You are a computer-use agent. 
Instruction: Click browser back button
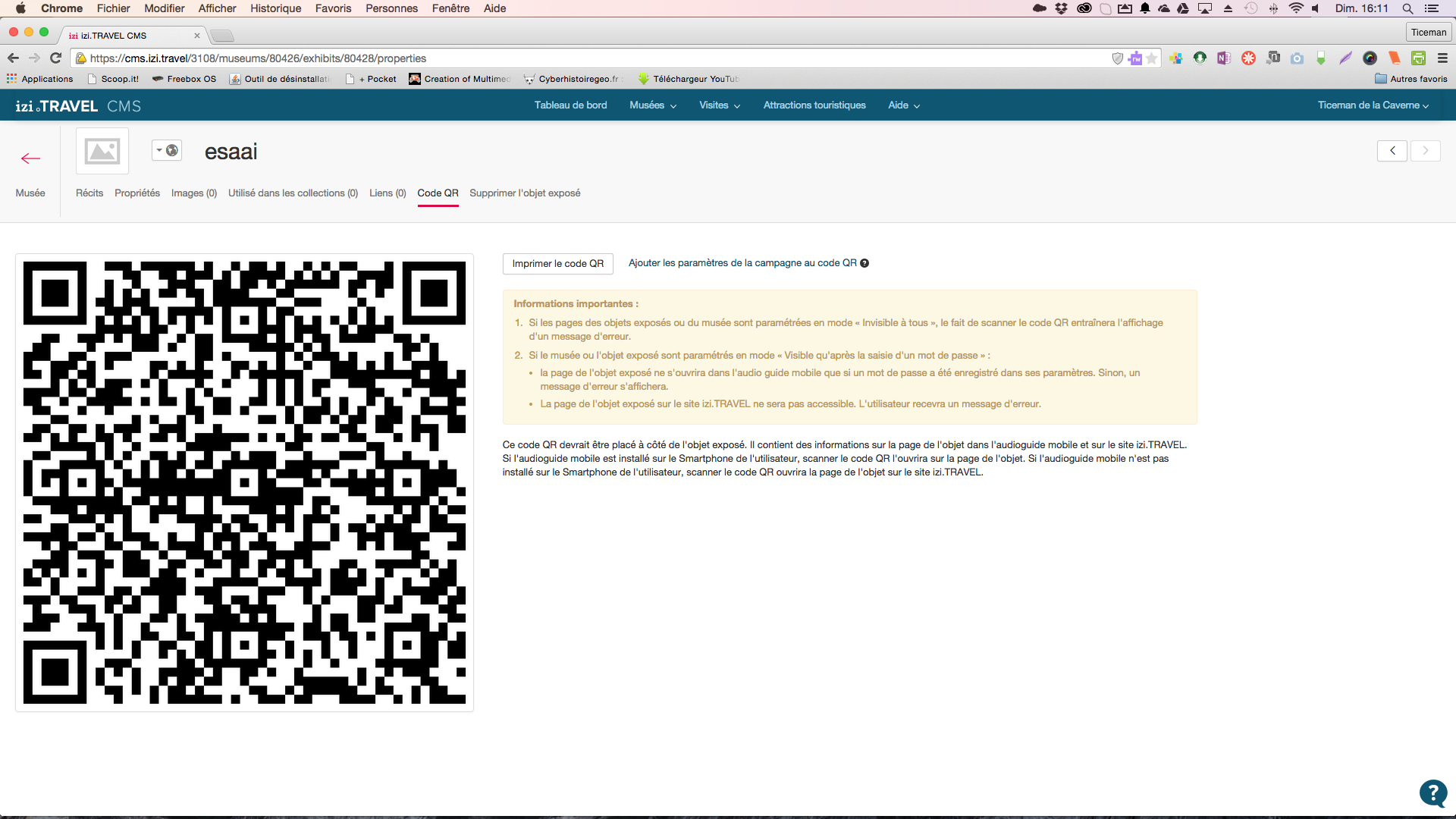pyautogui.click(x=13, y=58)
